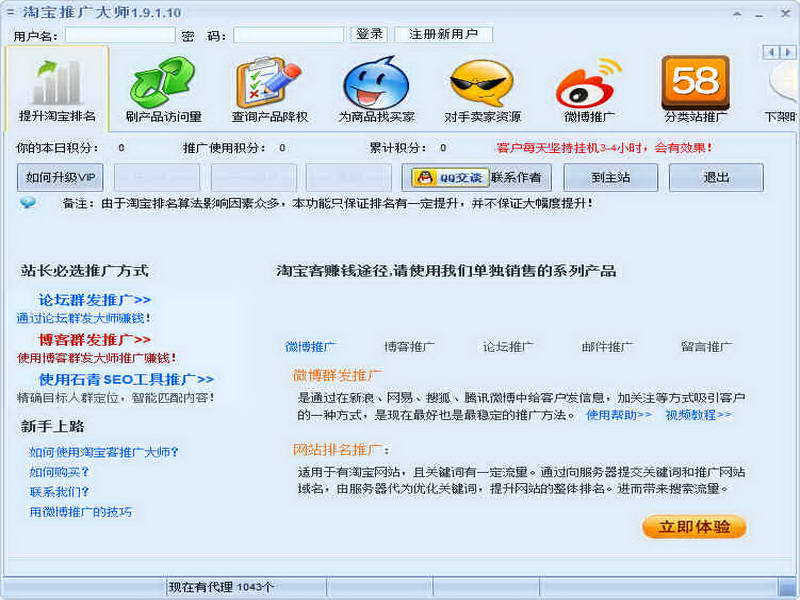Click the speech bubble note icon
The width and height of the screenshot is (800, 600).
(28, 203)
